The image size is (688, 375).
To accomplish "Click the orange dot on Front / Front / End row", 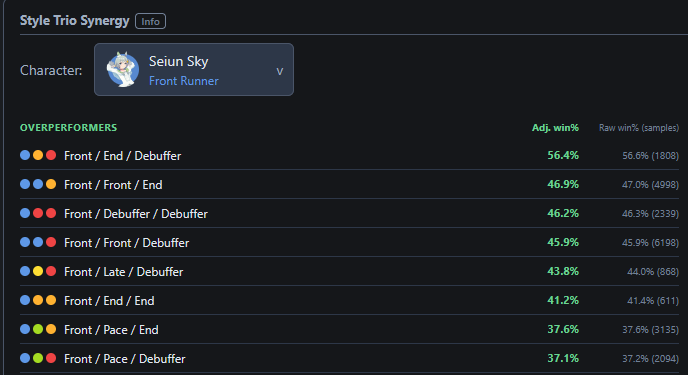I will [x=51, y=184].
